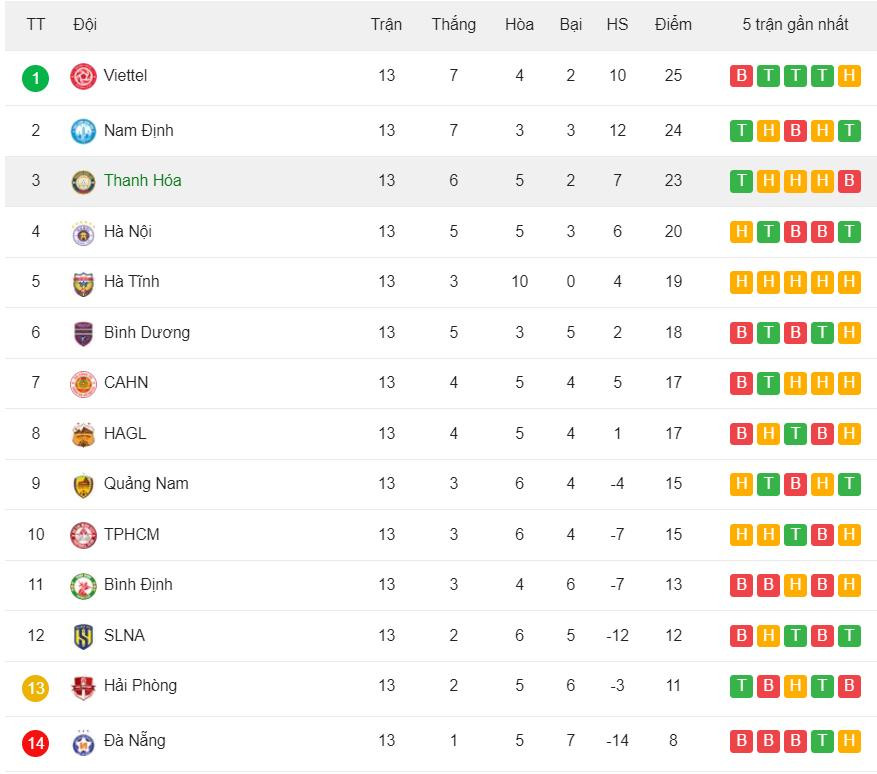
Task: Open the Thanh Hóa team link
Action: point(142,181)
